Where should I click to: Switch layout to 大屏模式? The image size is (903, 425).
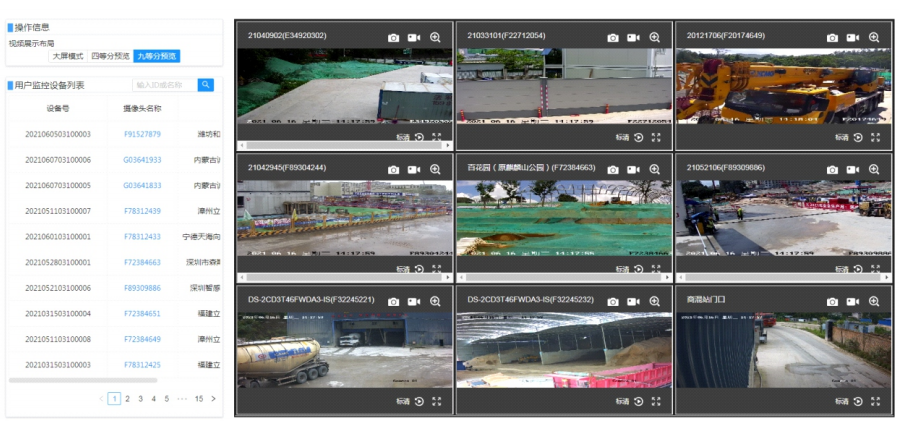[68, 56]
